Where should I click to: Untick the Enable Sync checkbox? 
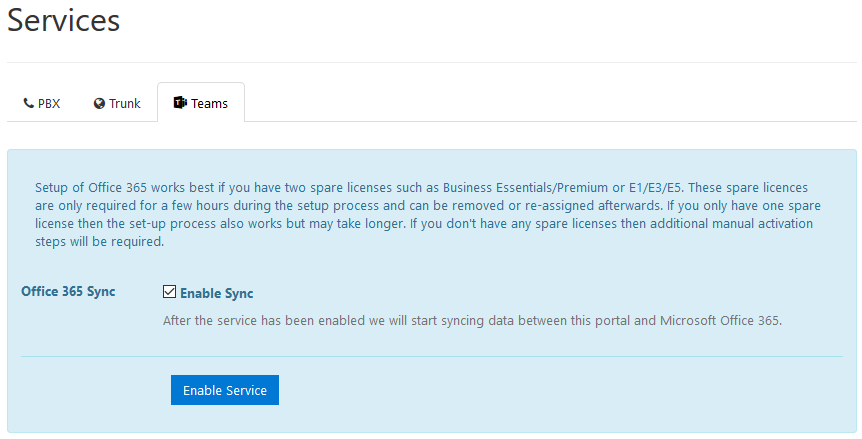[169, 293]
